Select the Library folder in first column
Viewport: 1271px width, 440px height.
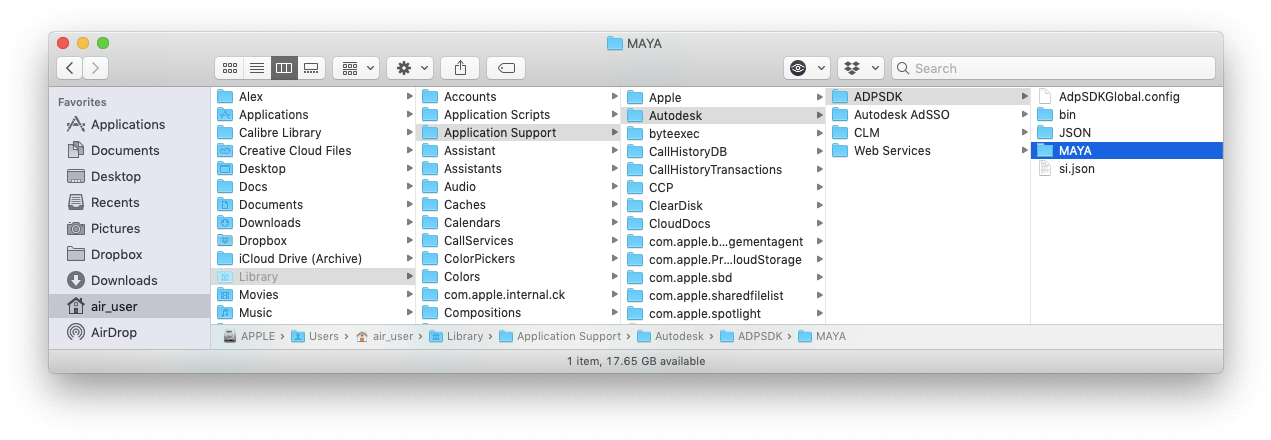pos(313,277)
